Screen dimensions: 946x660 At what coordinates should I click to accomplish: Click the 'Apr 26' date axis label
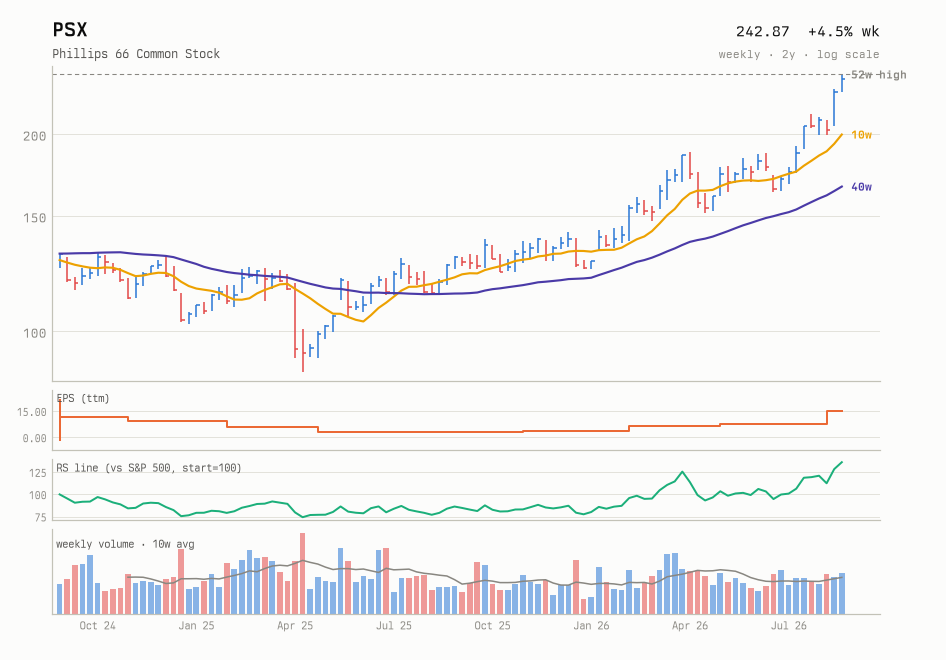690,626
